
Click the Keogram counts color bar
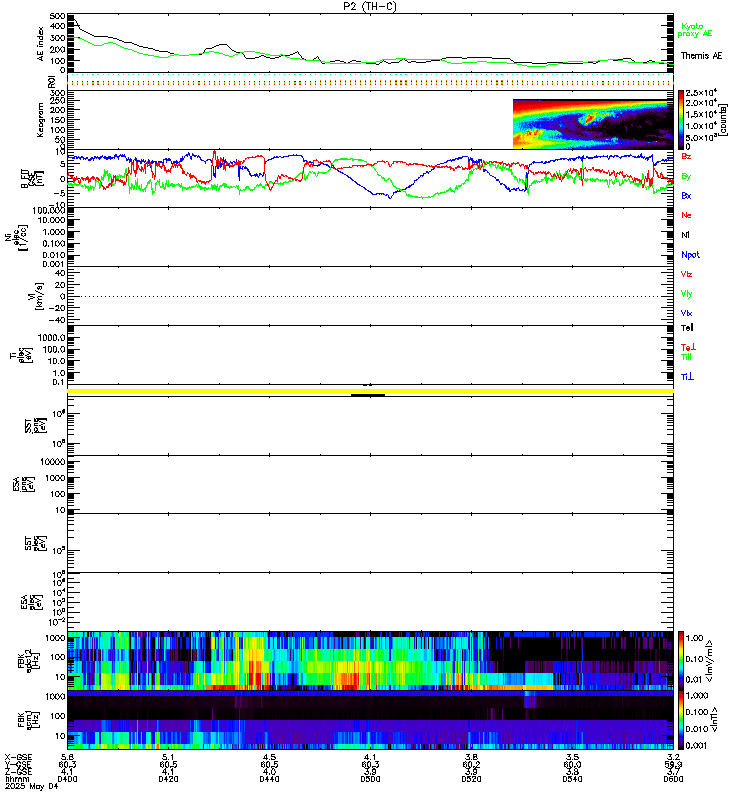681,119
